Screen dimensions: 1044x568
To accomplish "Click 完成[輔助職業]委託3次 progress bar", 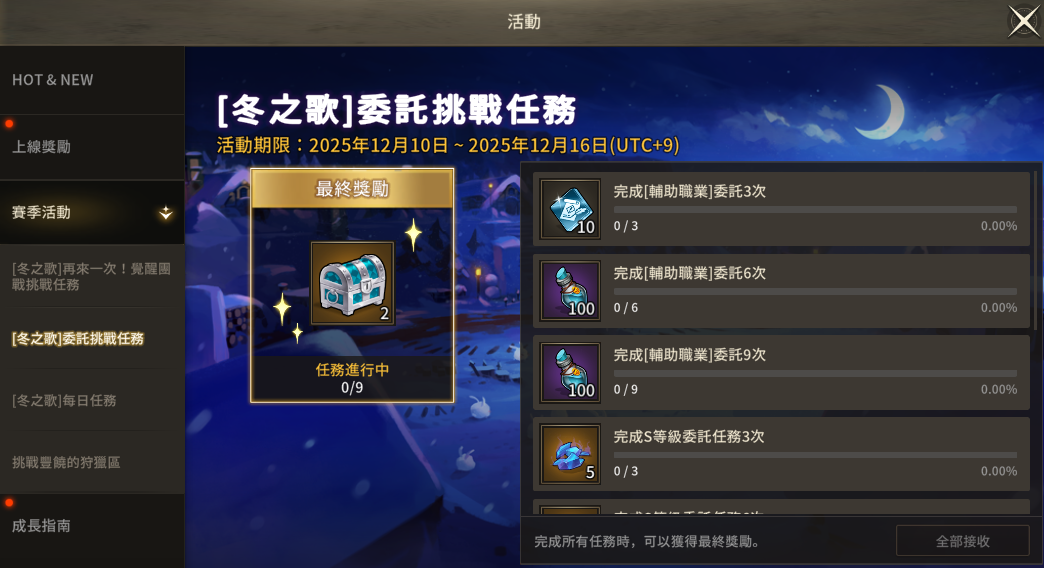I will [x=815, y=210].
